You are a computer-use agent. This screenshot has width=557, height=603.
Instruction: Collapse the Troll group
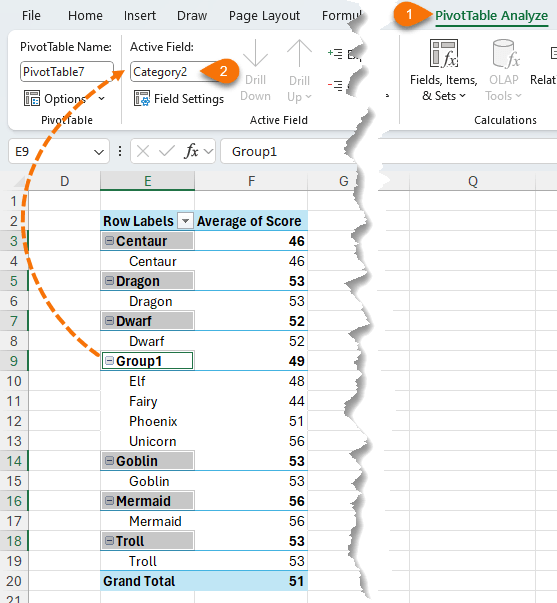(x=110, y=541)
